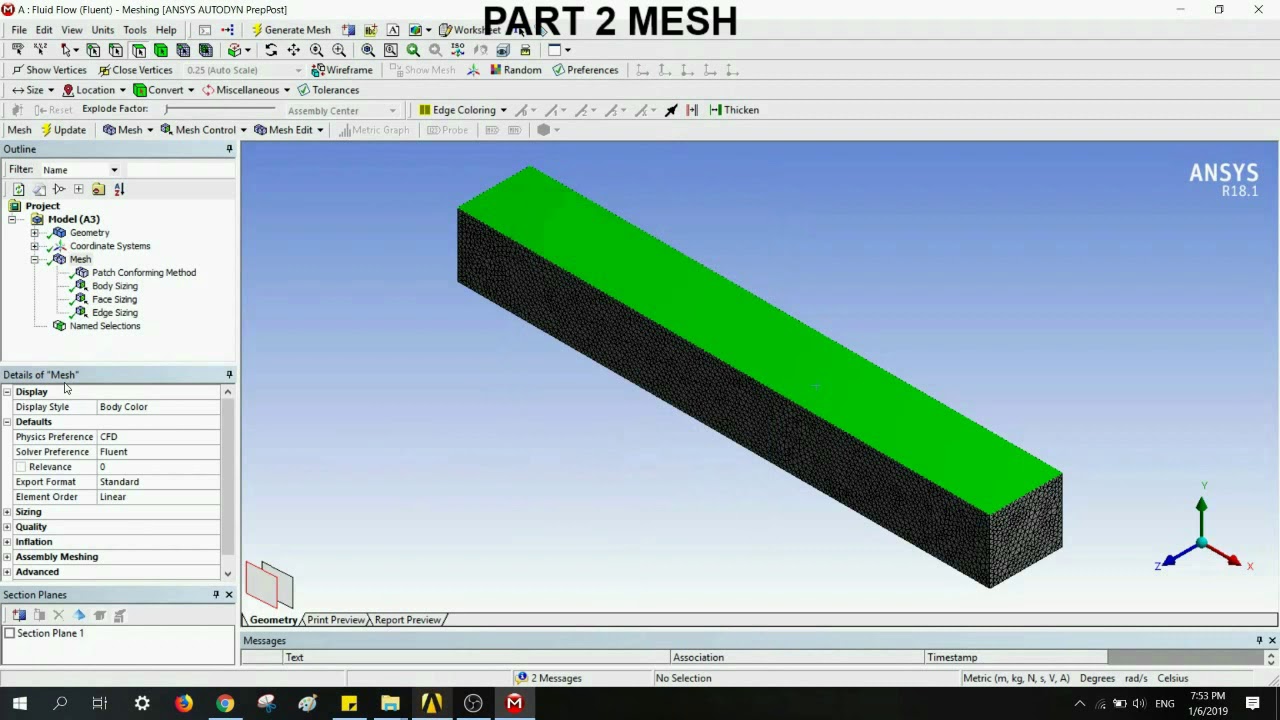Click the Generate Mesh toolbar button
The width and height of the screenshot is (1280, 720).
[291, 30]
